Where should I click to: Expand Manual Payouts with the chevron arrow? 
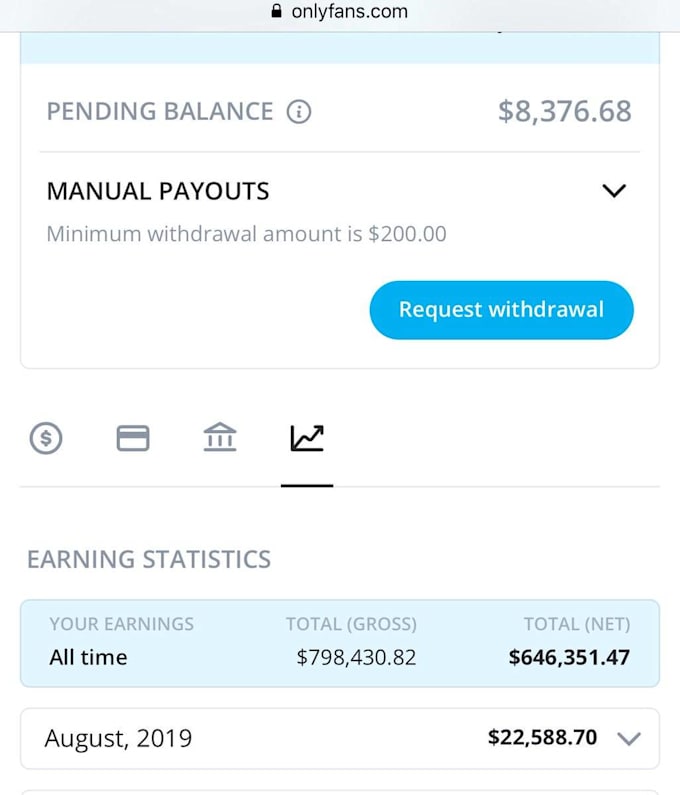(614, 191)
